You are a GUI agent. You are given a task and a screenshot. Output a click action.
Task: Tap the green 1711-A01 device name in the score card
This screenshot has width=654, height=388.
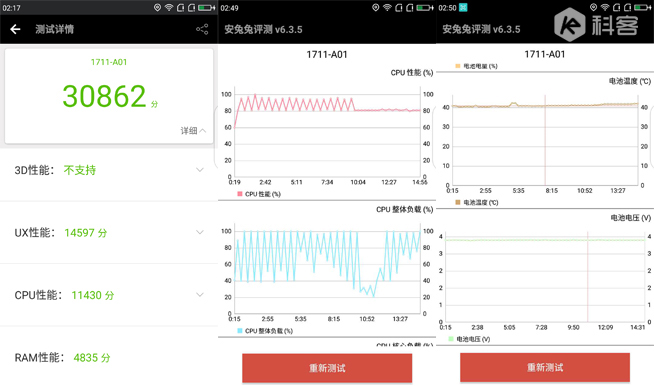click(x=109, y=62)
